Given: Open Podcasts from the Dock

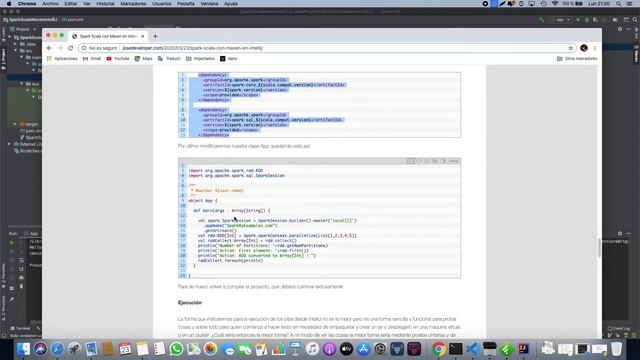Looking at the screenshot, I should [329, 349].
